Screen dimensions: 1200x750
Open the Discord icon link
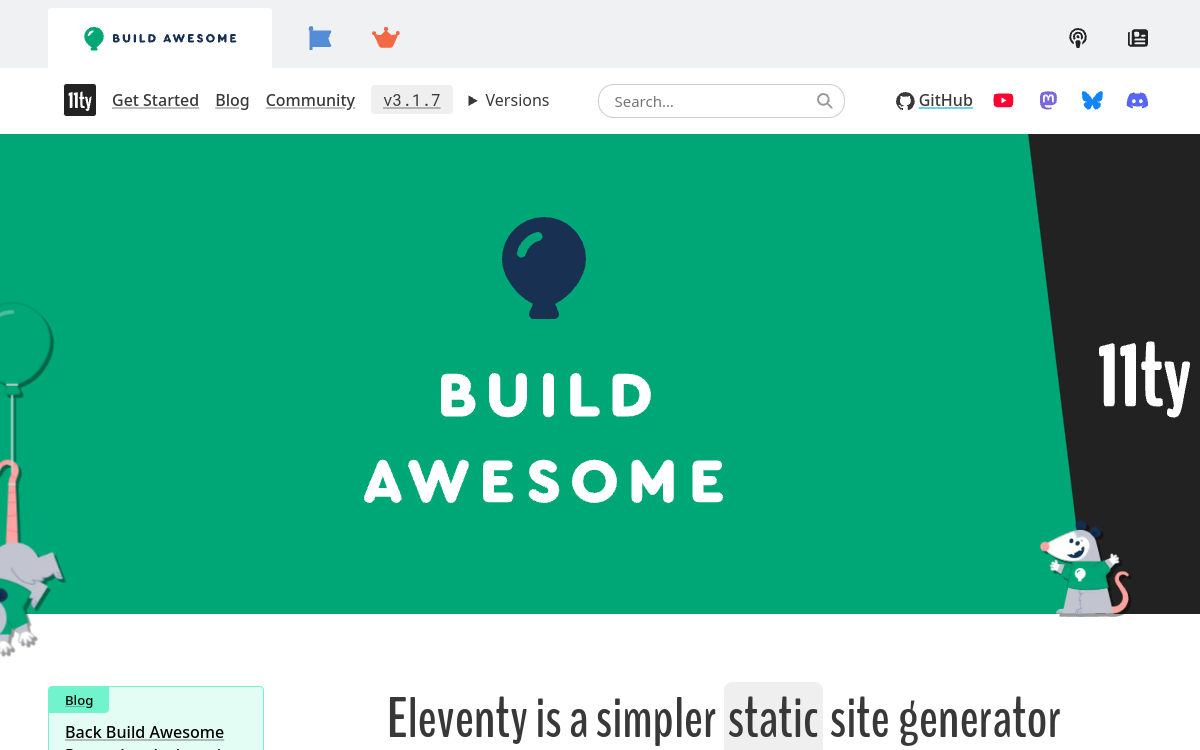pos(1137,100)
